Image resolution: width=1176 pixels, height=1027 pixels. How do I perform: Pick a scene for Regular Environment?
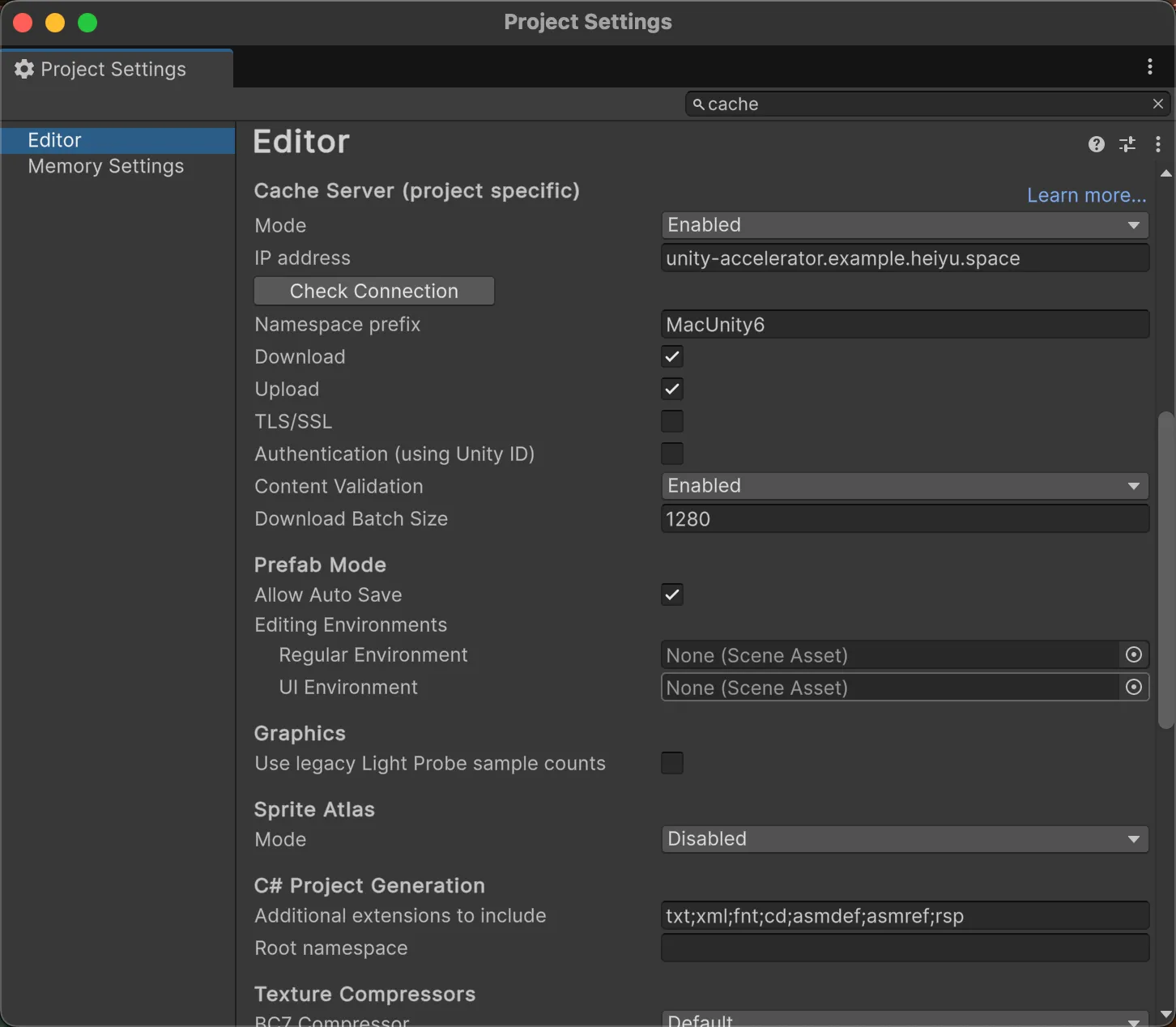coord(1134,654)
